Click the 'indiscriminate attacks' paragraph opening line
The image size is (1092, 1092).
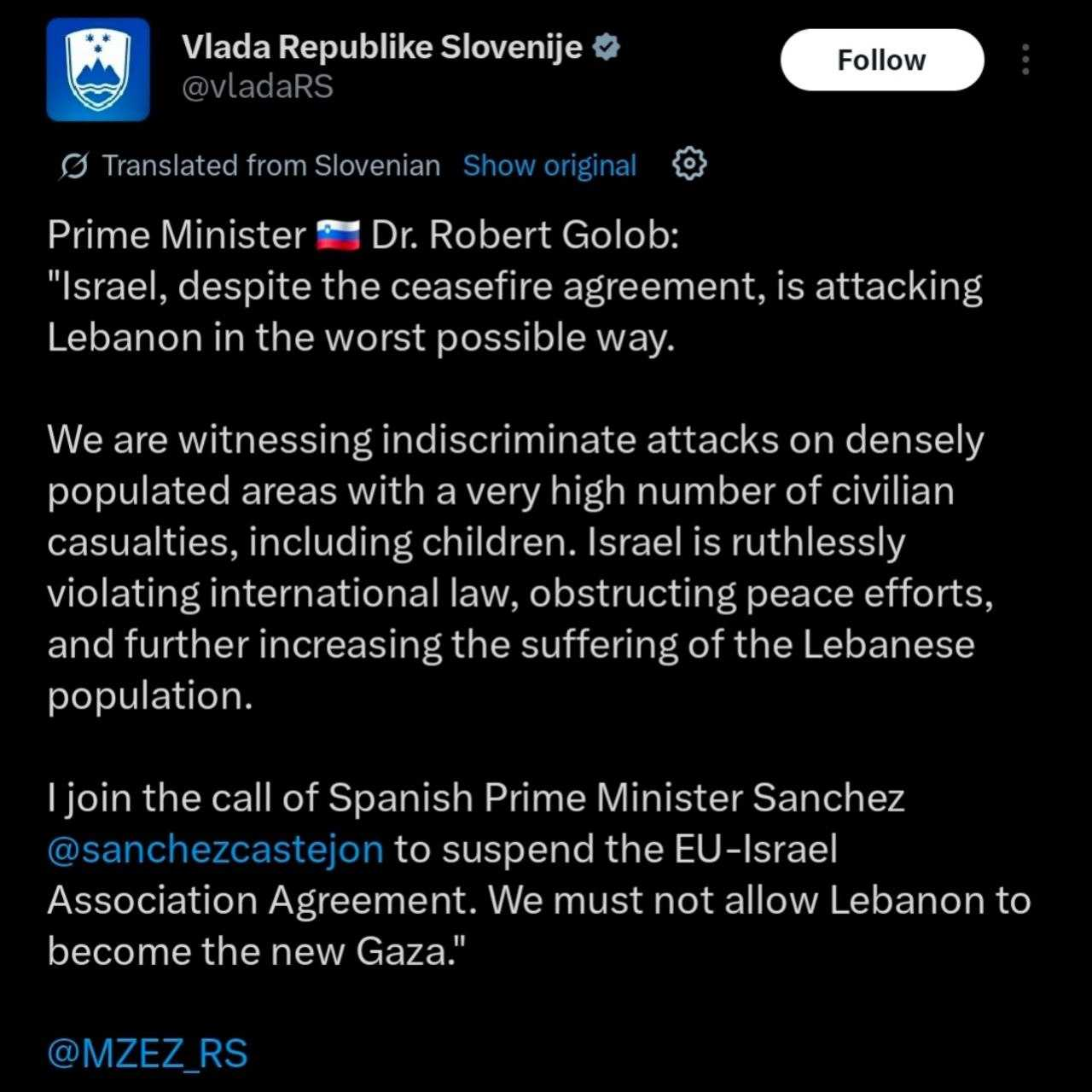click(x=514, y=440)
